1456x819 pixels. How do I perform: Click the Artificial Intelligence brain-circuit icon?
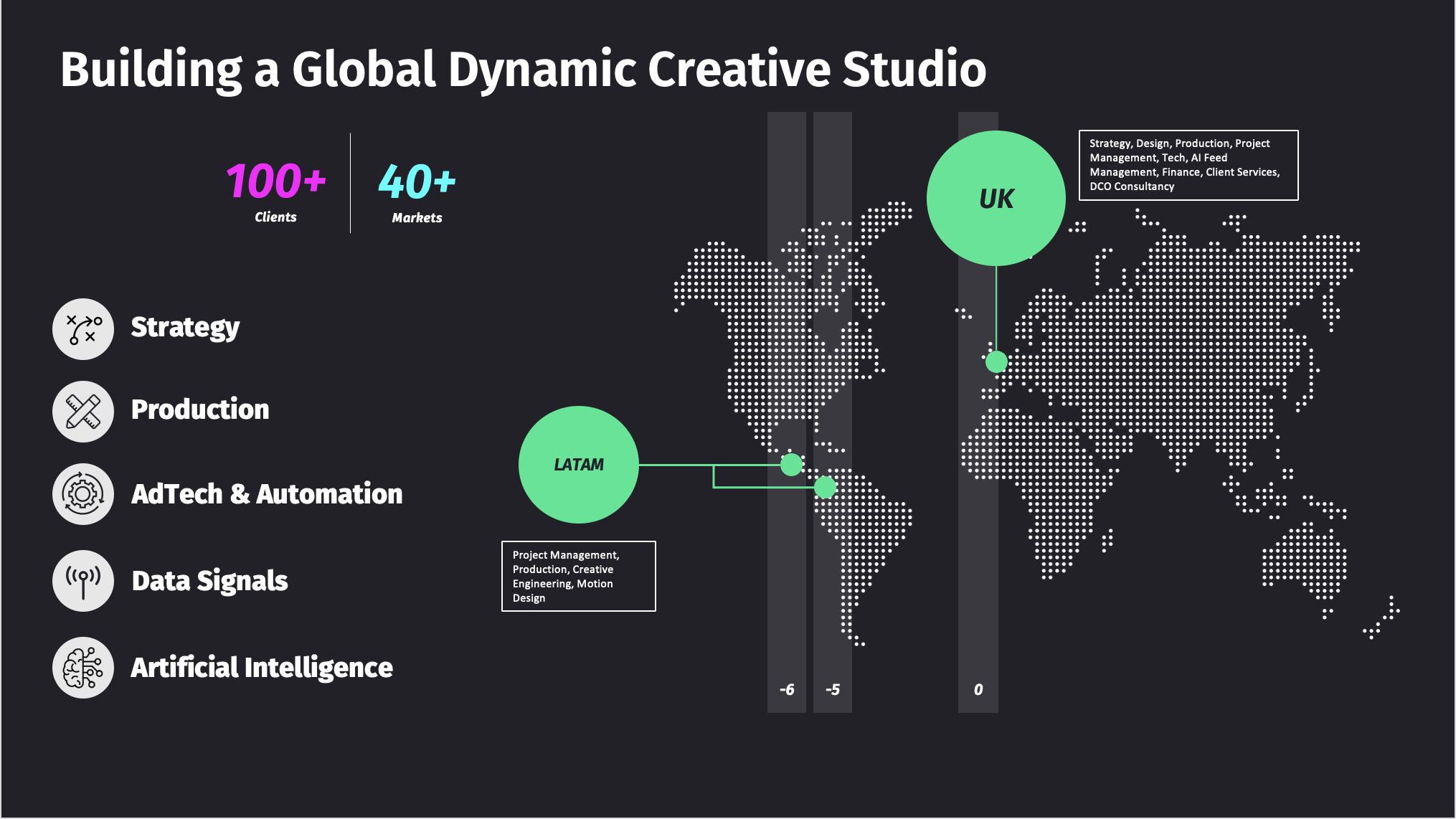click(x=82, y=668)
